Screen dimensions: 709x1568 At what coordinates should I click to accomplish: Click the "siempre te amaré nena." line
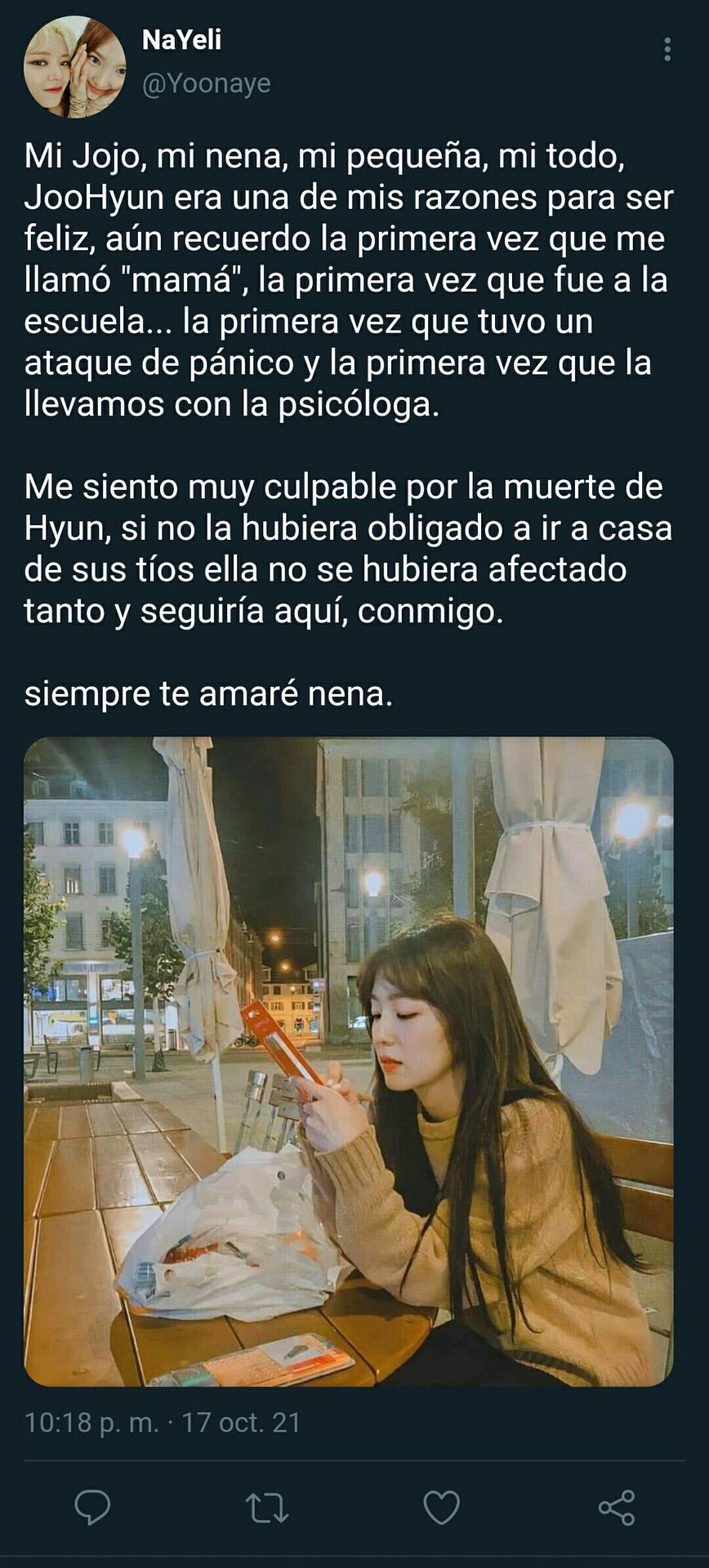(209, 693)
